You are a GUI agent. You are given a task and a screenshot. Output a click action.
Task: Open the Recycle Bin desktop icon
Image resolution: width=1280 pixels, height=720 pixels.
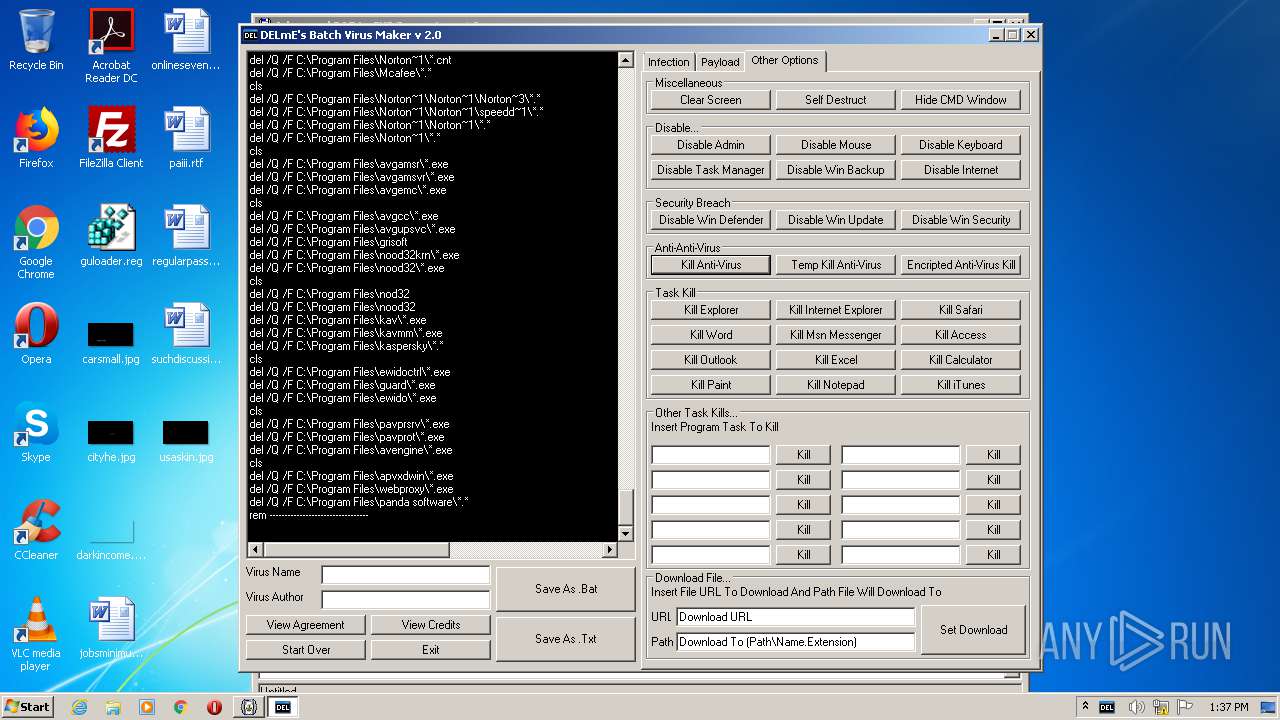36,40
